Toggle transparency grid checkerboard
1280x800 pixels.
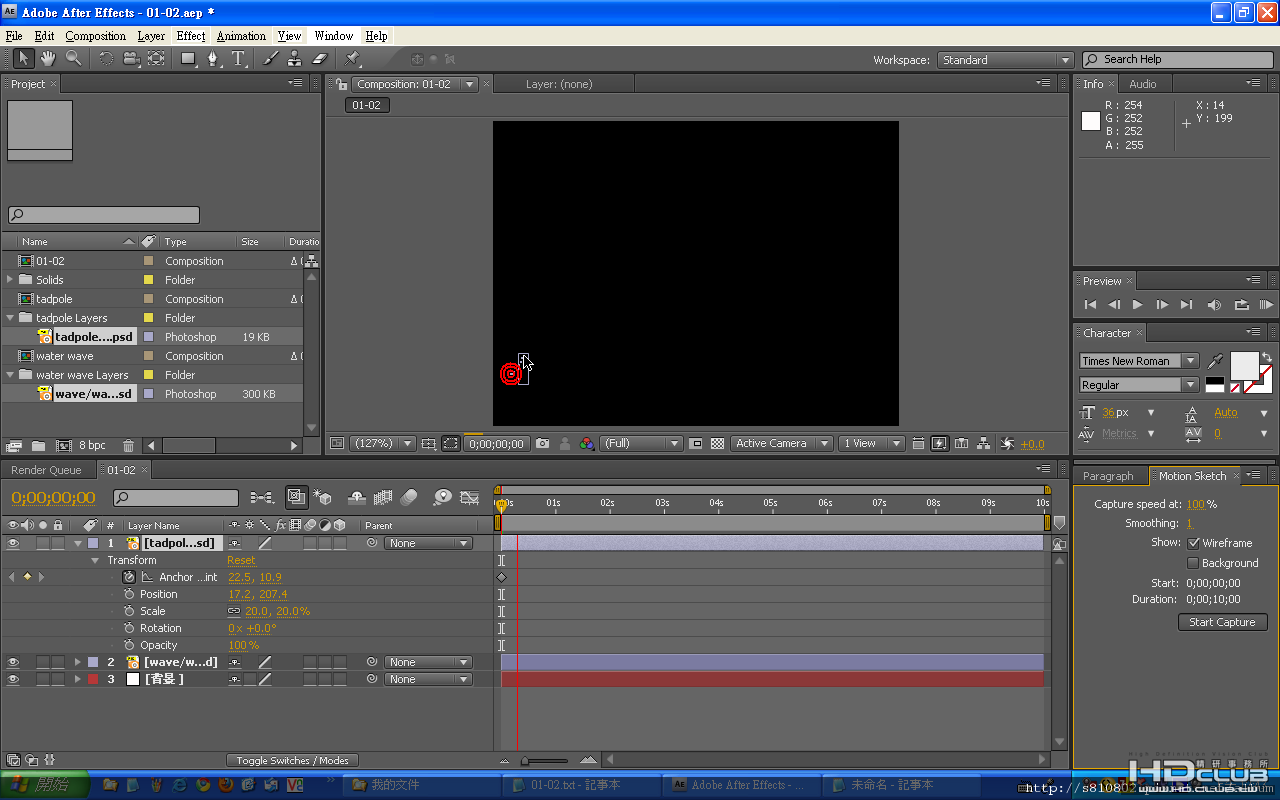coord(717,443)
